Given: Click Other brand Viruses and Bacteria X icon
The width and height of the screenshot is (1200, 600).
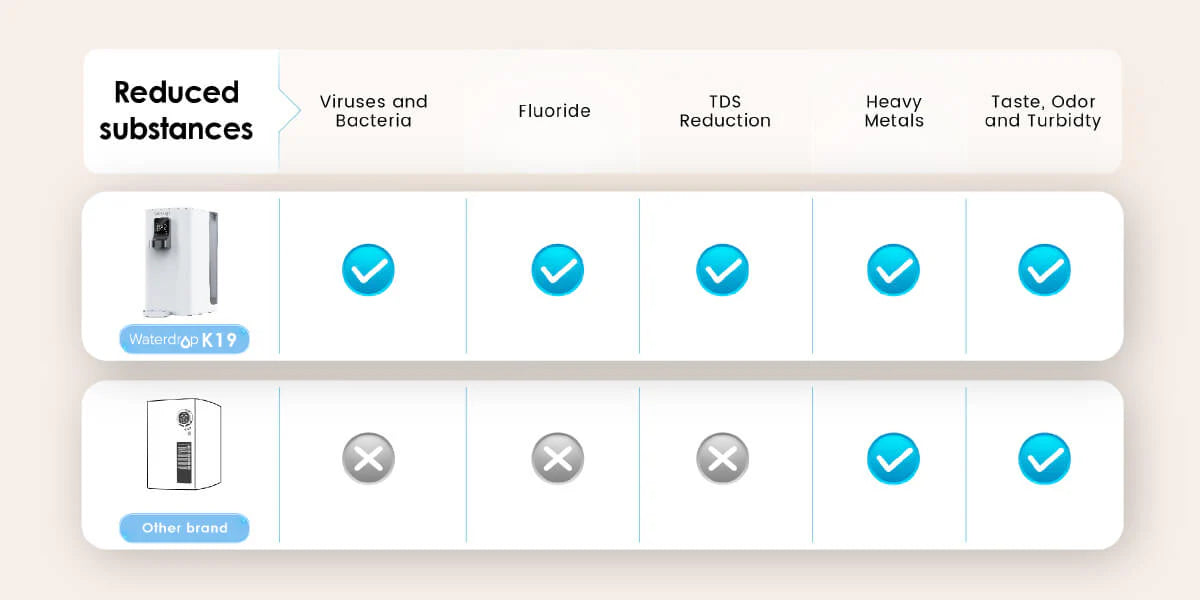Looking at the screenshot, I should [368, 459].
